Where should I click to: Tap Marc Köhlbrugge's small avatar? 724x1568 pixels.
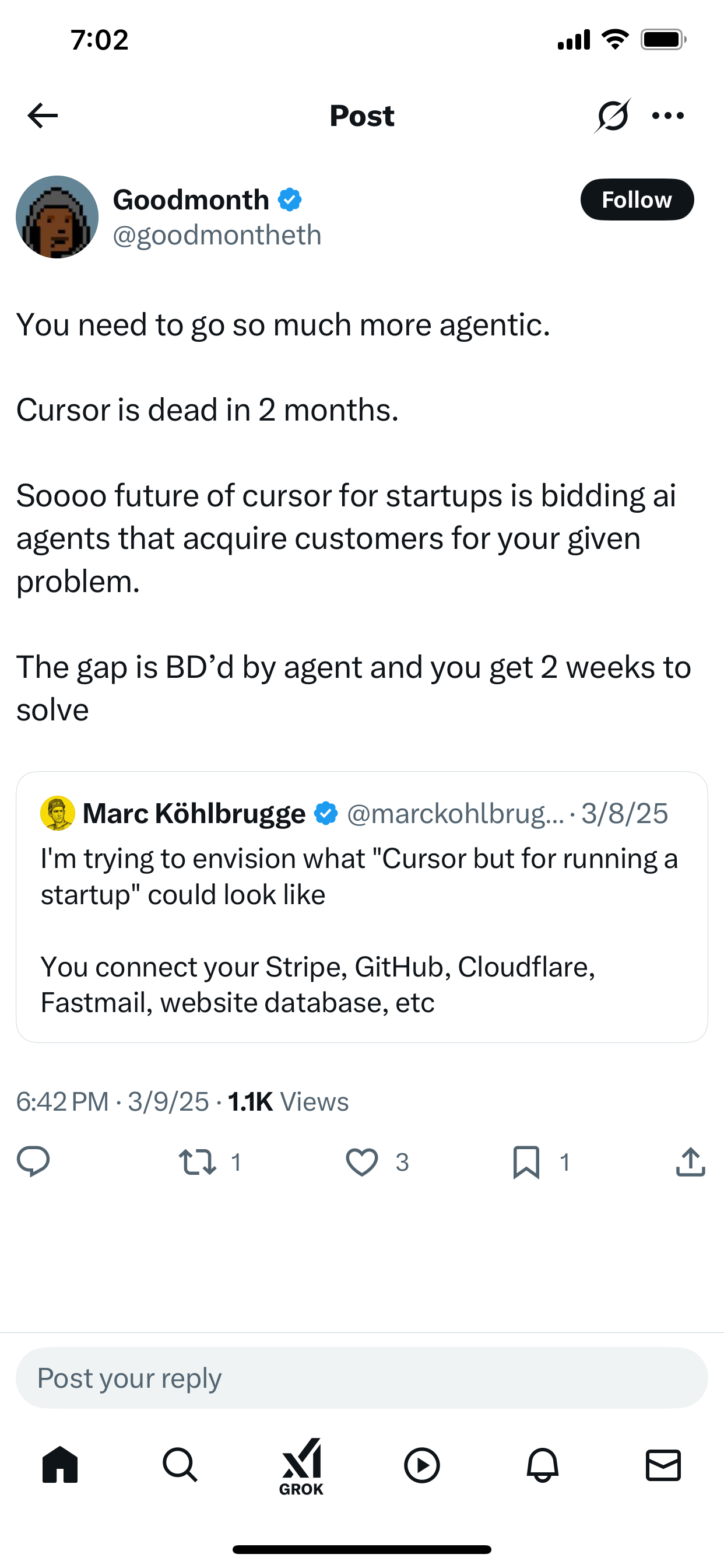point(57,813)
